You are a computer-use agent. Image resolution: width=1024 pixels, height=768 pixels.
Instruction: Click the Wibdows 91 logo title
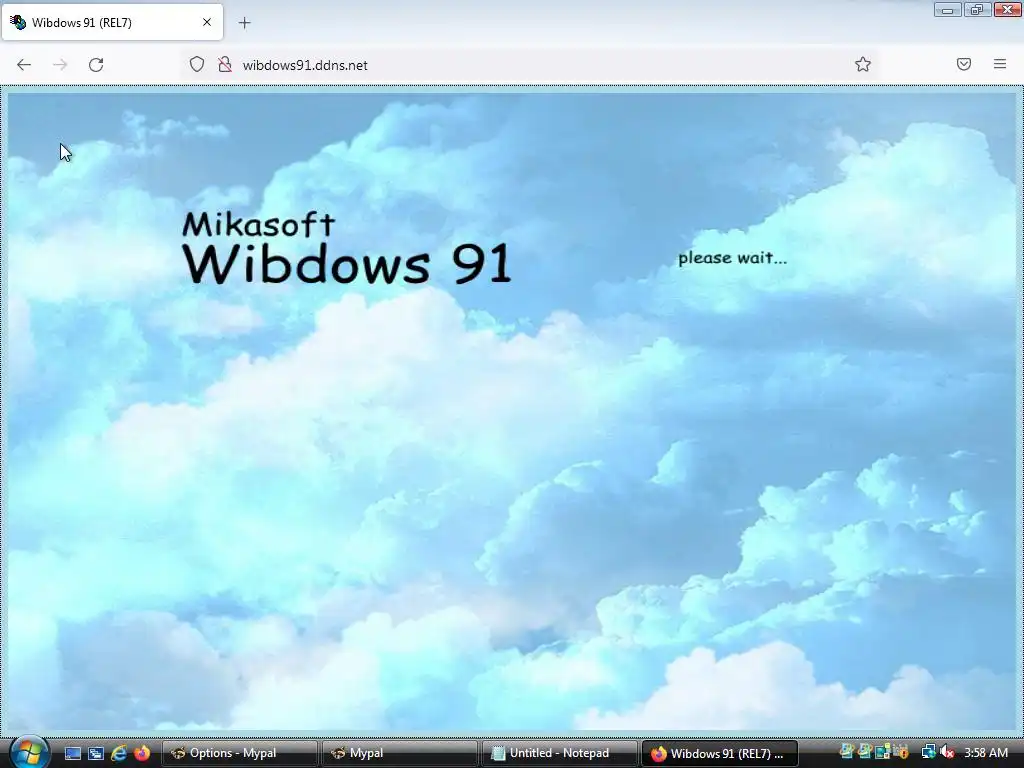[x=347, y=263]
